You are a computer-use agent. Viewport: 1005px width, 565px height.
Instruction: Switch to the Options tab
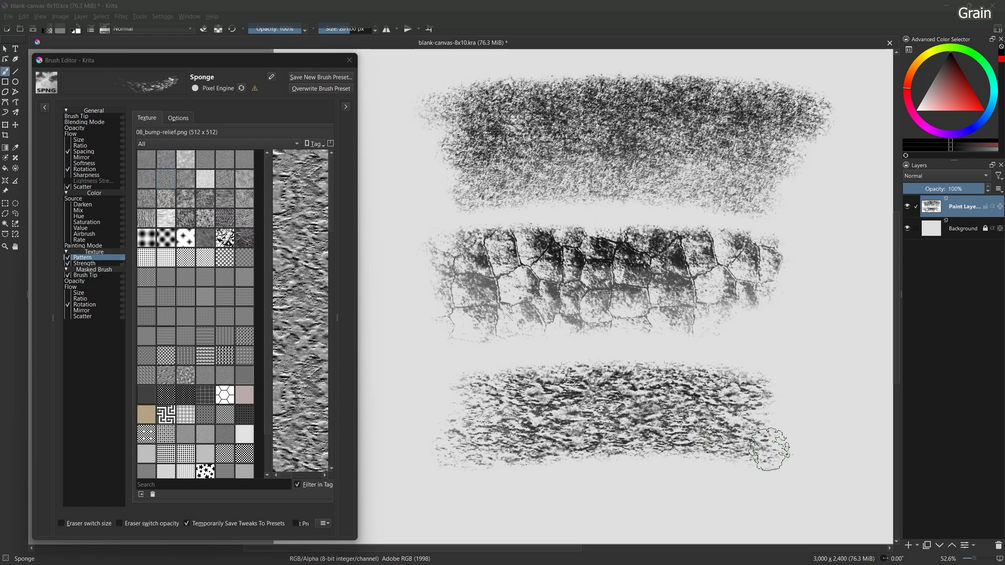click(178, 118)
